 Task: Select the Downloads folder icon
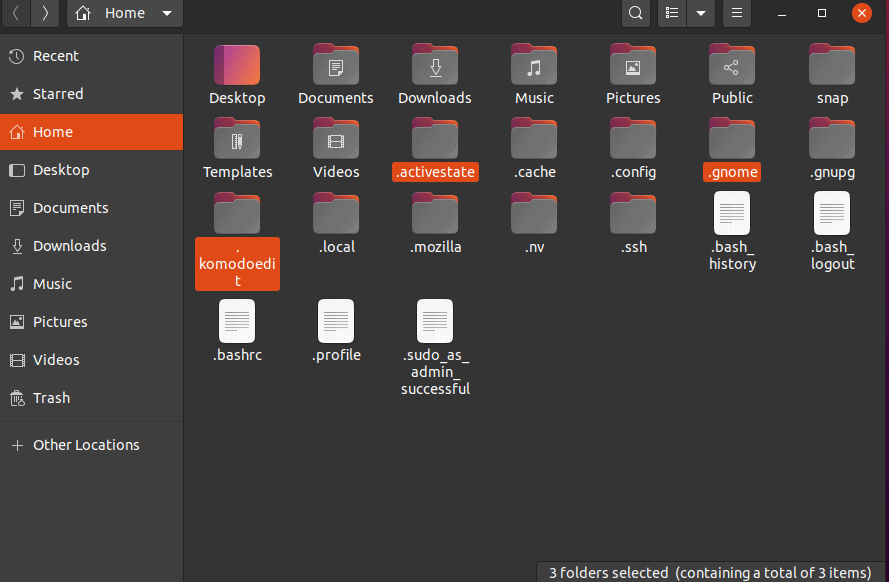pos(435,66)
